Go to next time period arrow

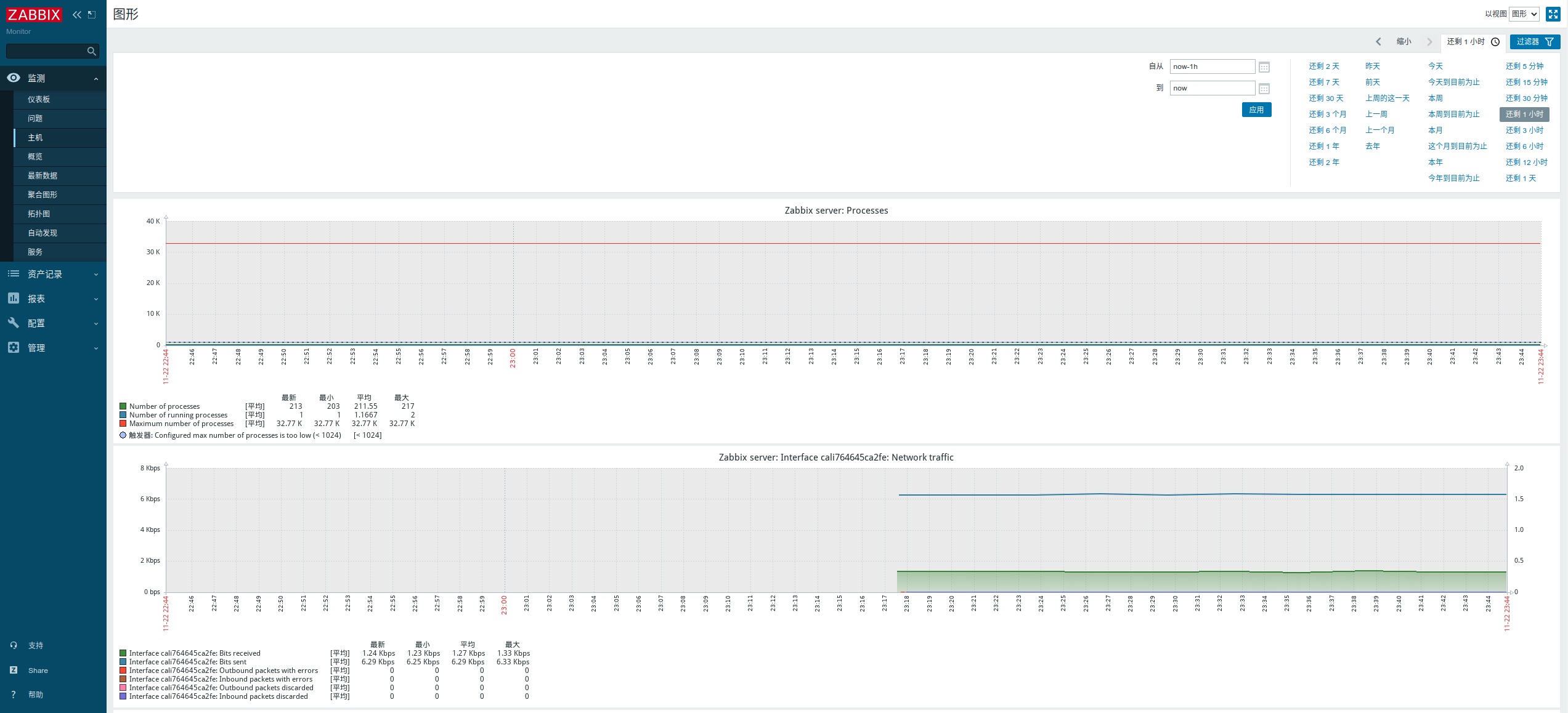click(x=1430, y=42)
